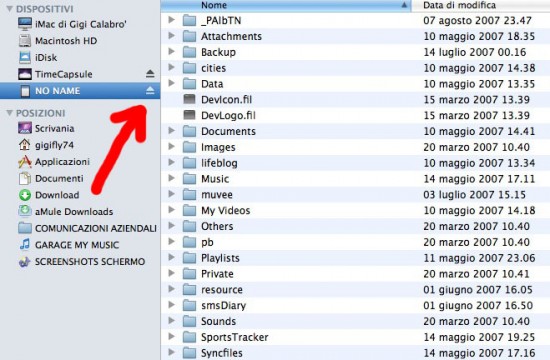Select the Others folder name
The height and width of the screenshot is (360, 550).
pos(217,226)
